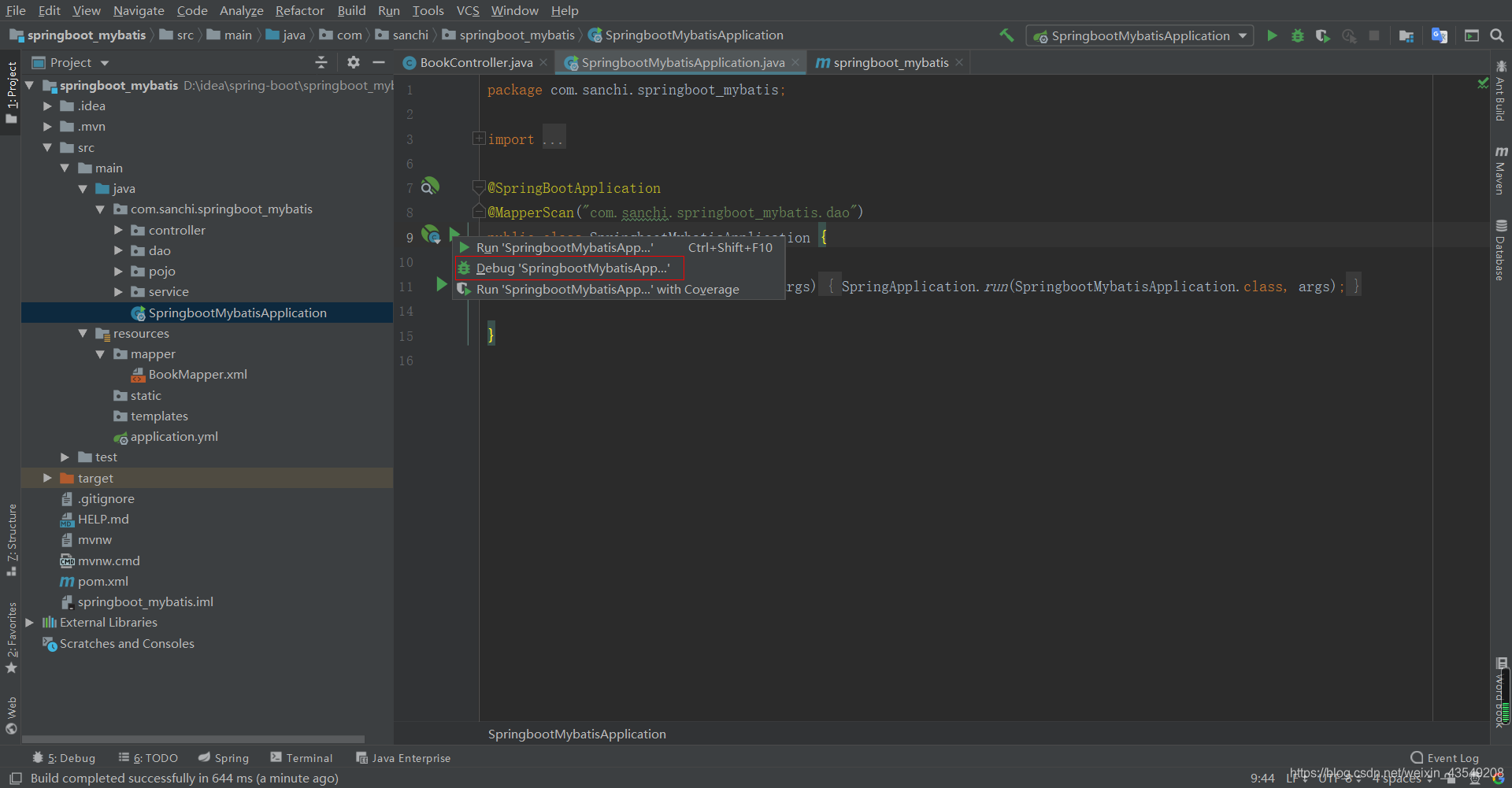
Task: Click the Build project hammer icon
Action: (x=1006, y=35)
